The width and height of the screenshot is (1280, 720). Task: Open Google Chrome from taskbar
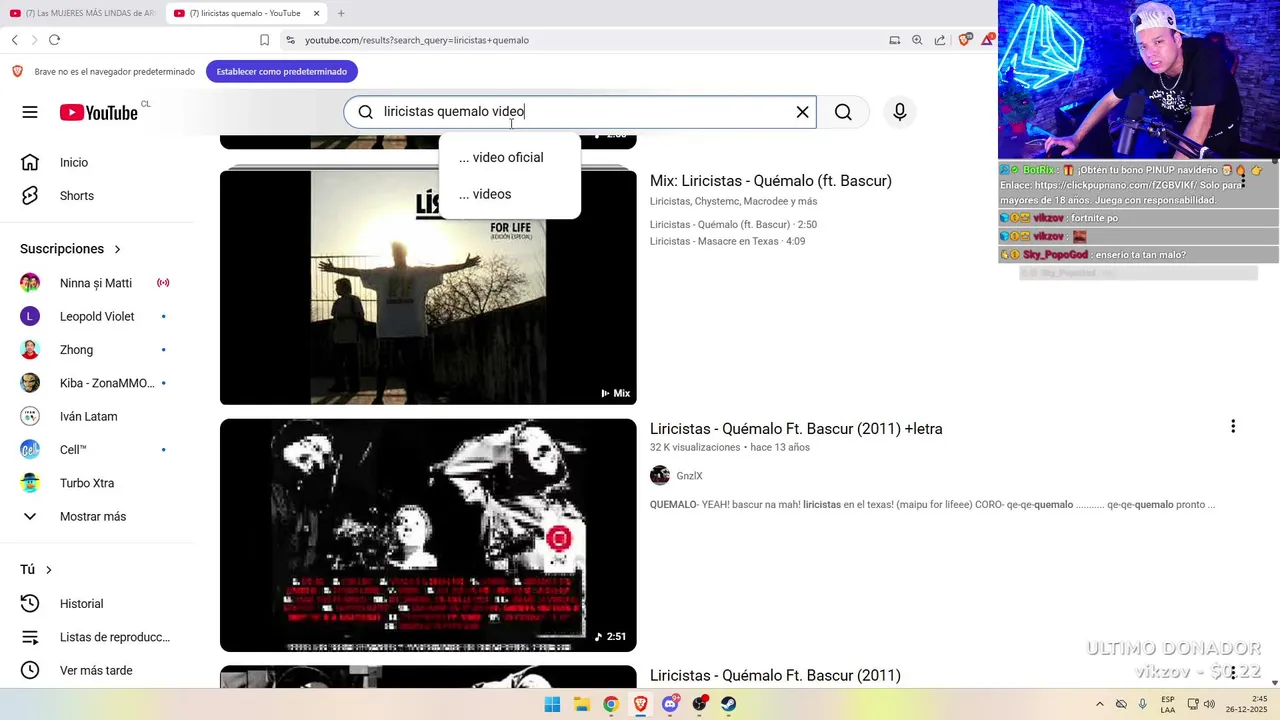(611, 704)
